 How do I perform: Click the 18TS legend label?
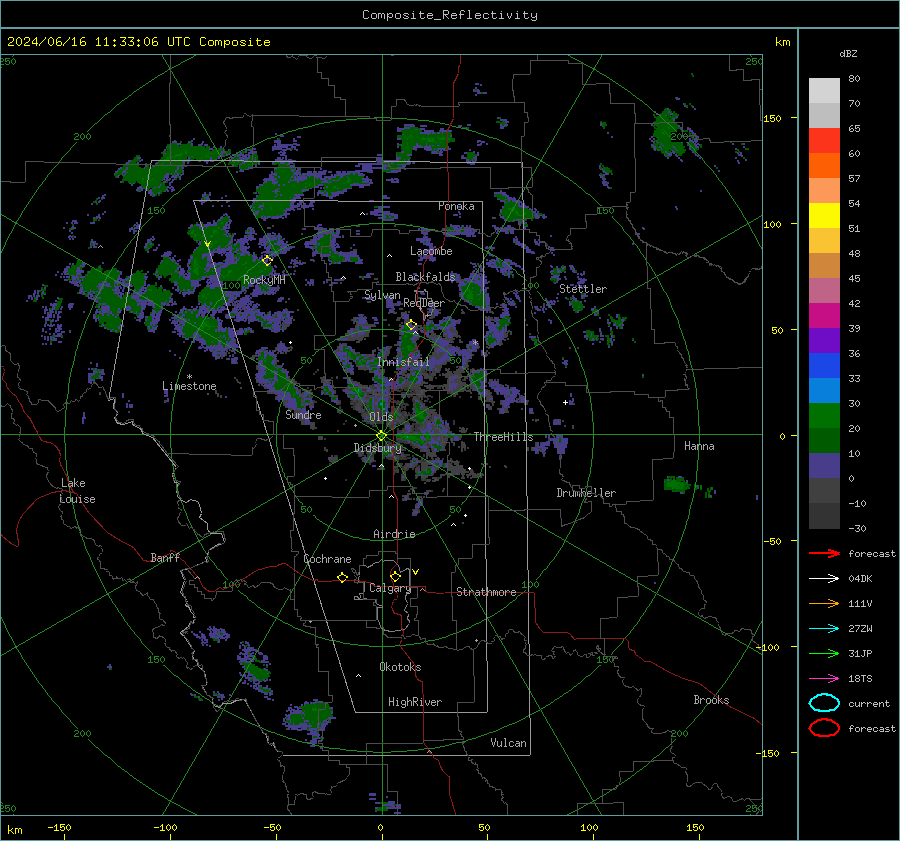tap(860, 679)
